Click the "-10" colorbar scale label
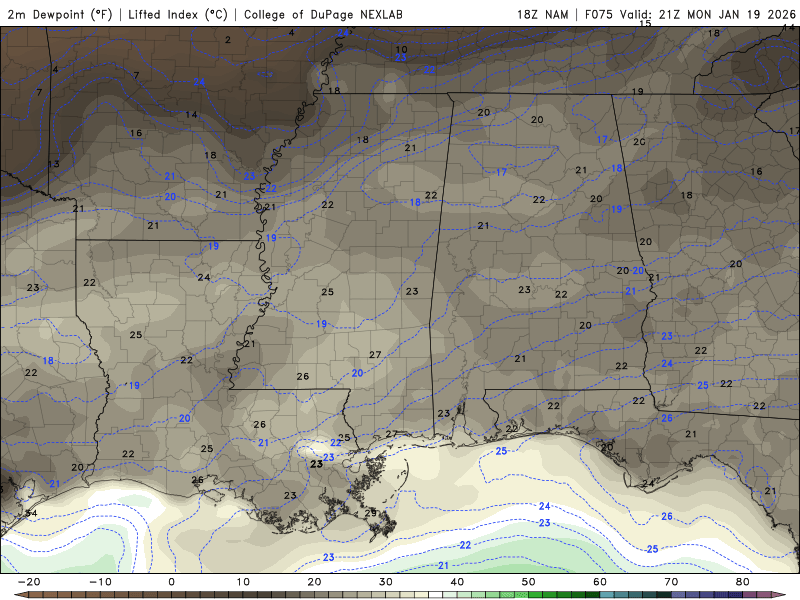The width and height of the screenshot is (800, 600). point(100,582)
